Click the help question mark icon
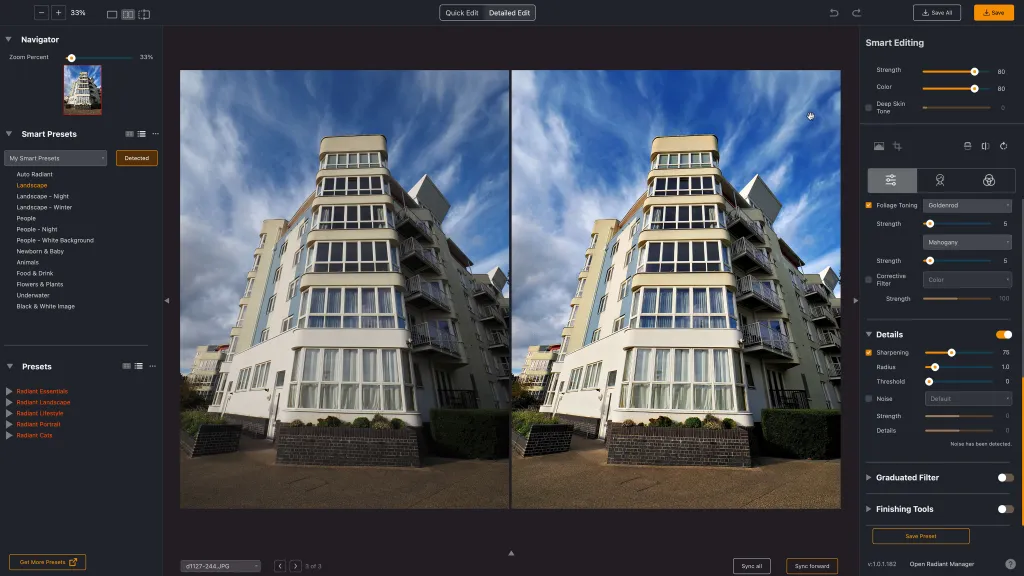The width and height of the screenshot is (1024, 576). click(1010, 564)
